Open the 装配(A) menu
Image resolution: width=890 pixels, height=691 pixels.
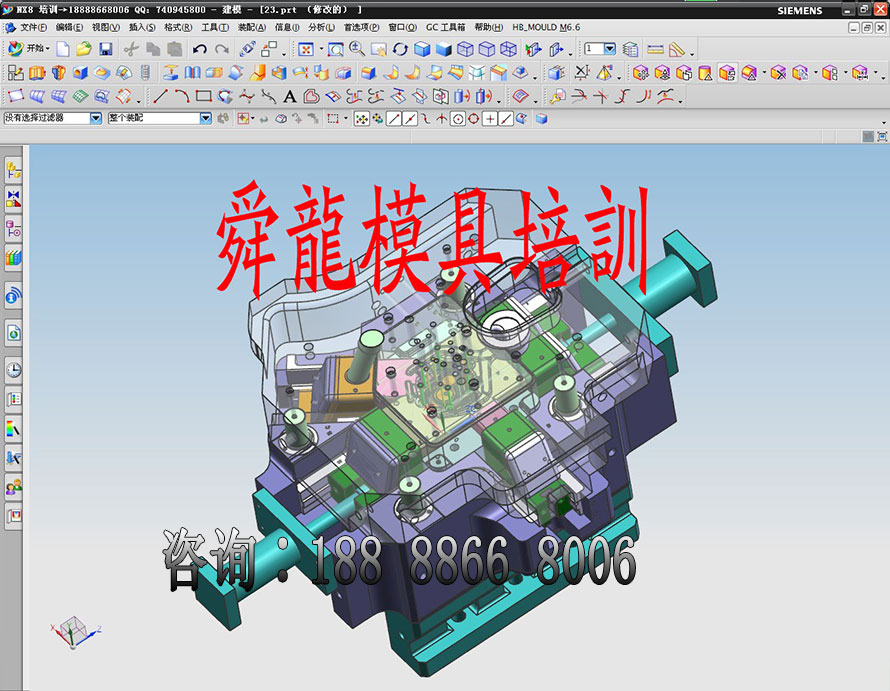tap(251, 27)
